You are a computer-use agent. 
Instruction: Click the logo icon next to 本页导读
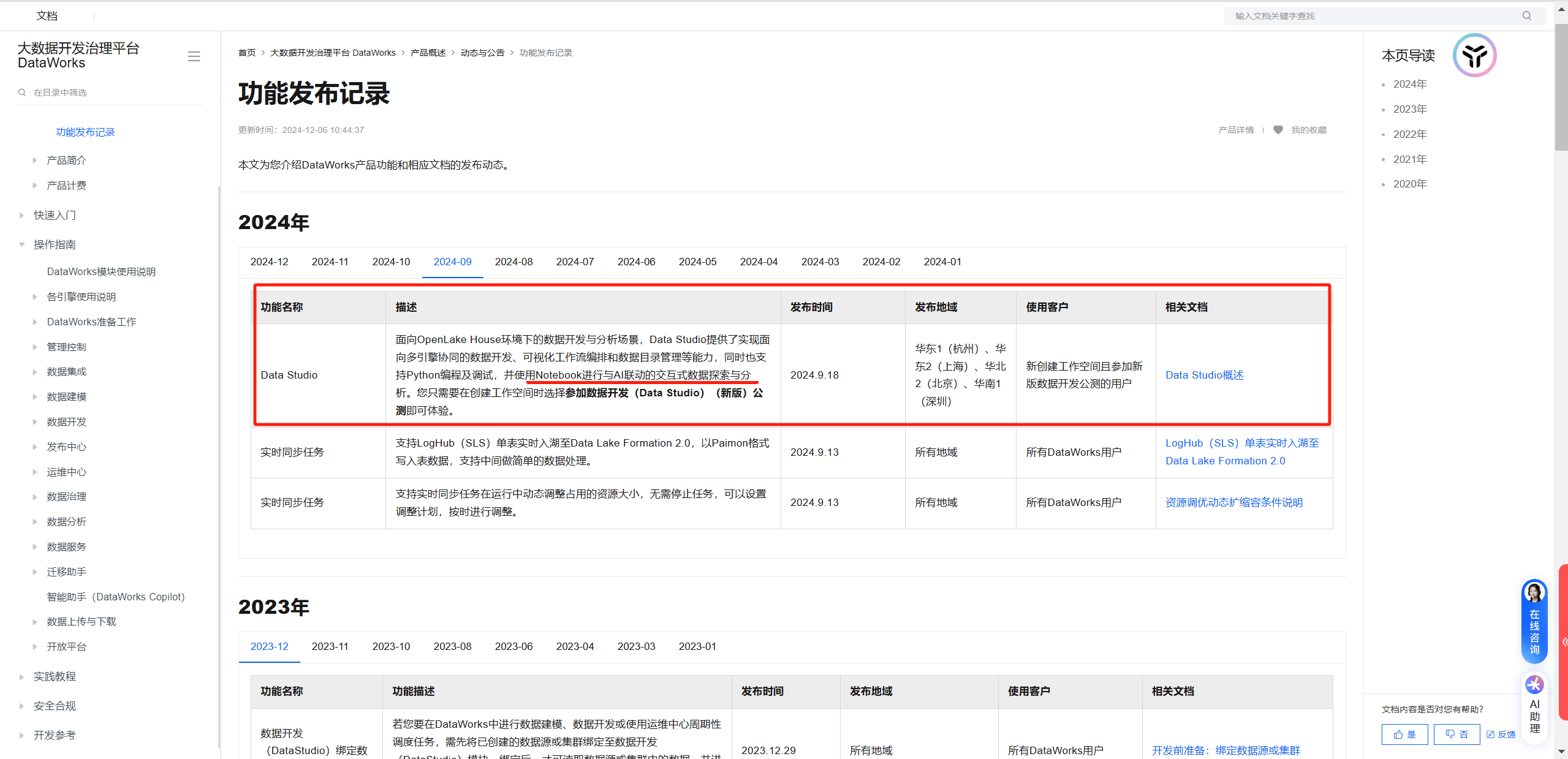[x=1474, y=55]
